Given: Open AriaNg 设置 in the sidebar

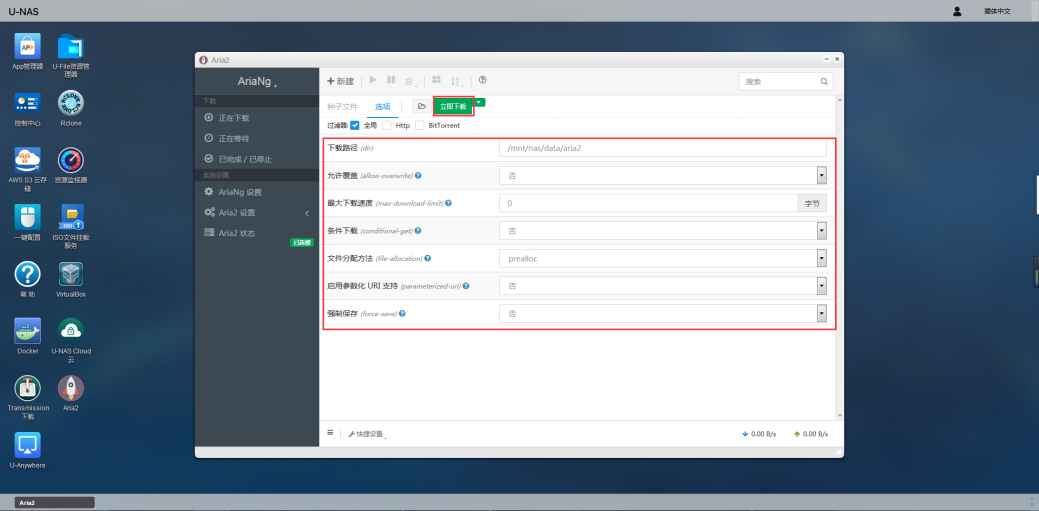Looking at the screenshot, I should [257, 192].
